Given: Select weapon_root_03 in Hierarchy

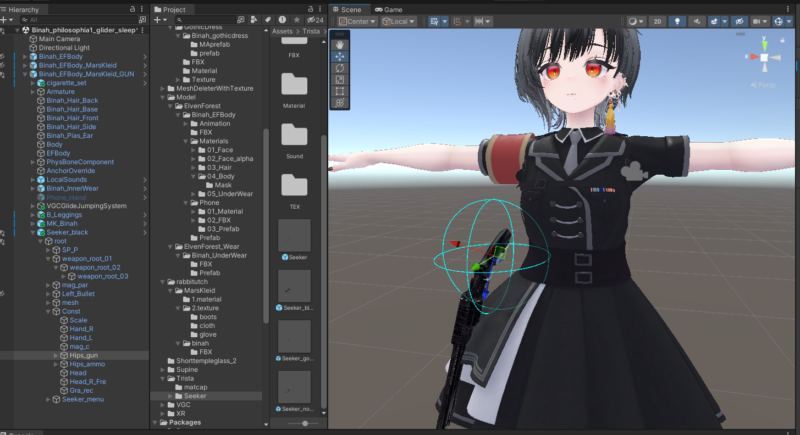Looking at the screenshot, I should point(103,276).
